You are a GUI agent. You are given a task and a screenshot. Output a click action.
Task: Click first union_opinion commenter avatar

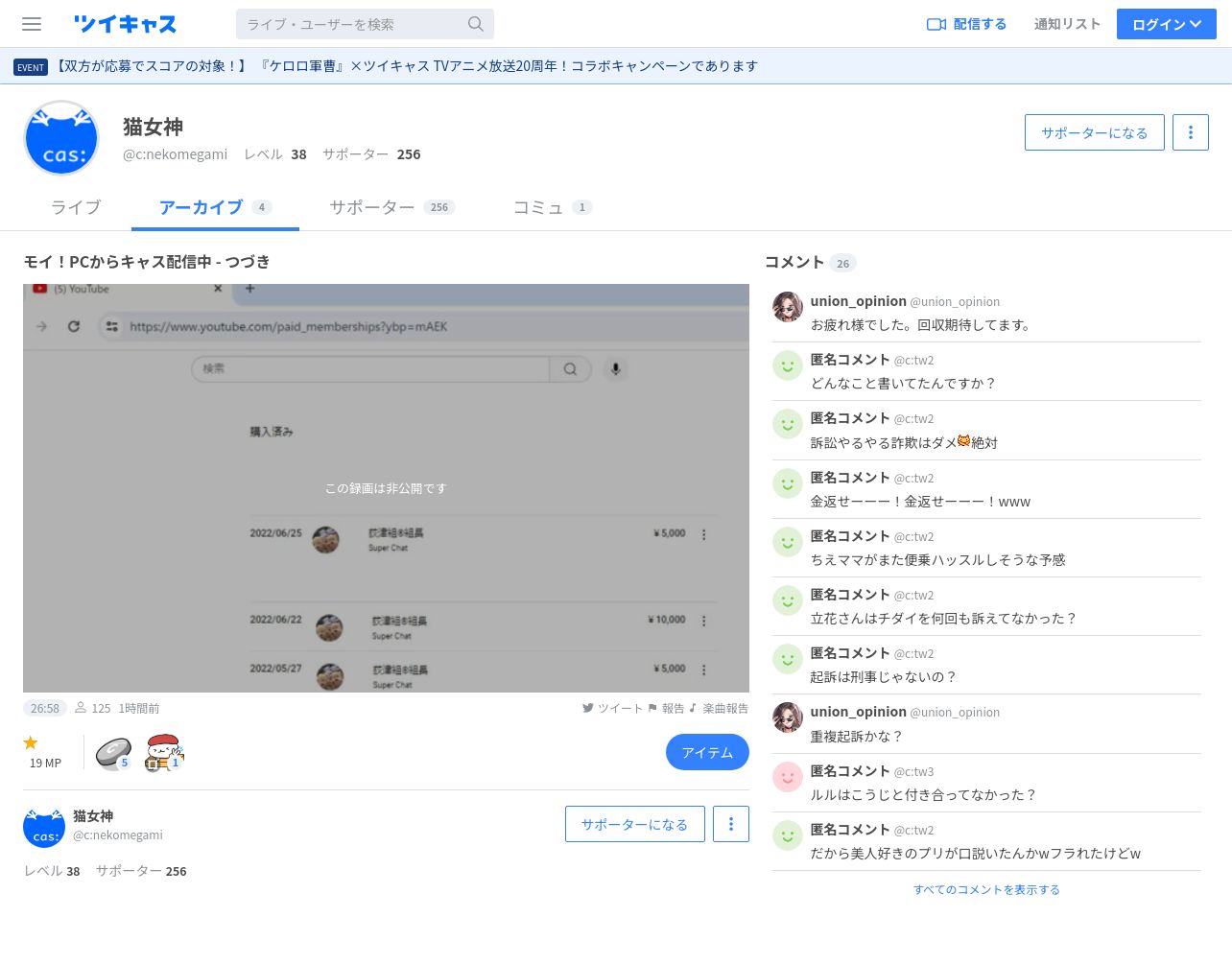pyautogui.click(x=788, y=307)
